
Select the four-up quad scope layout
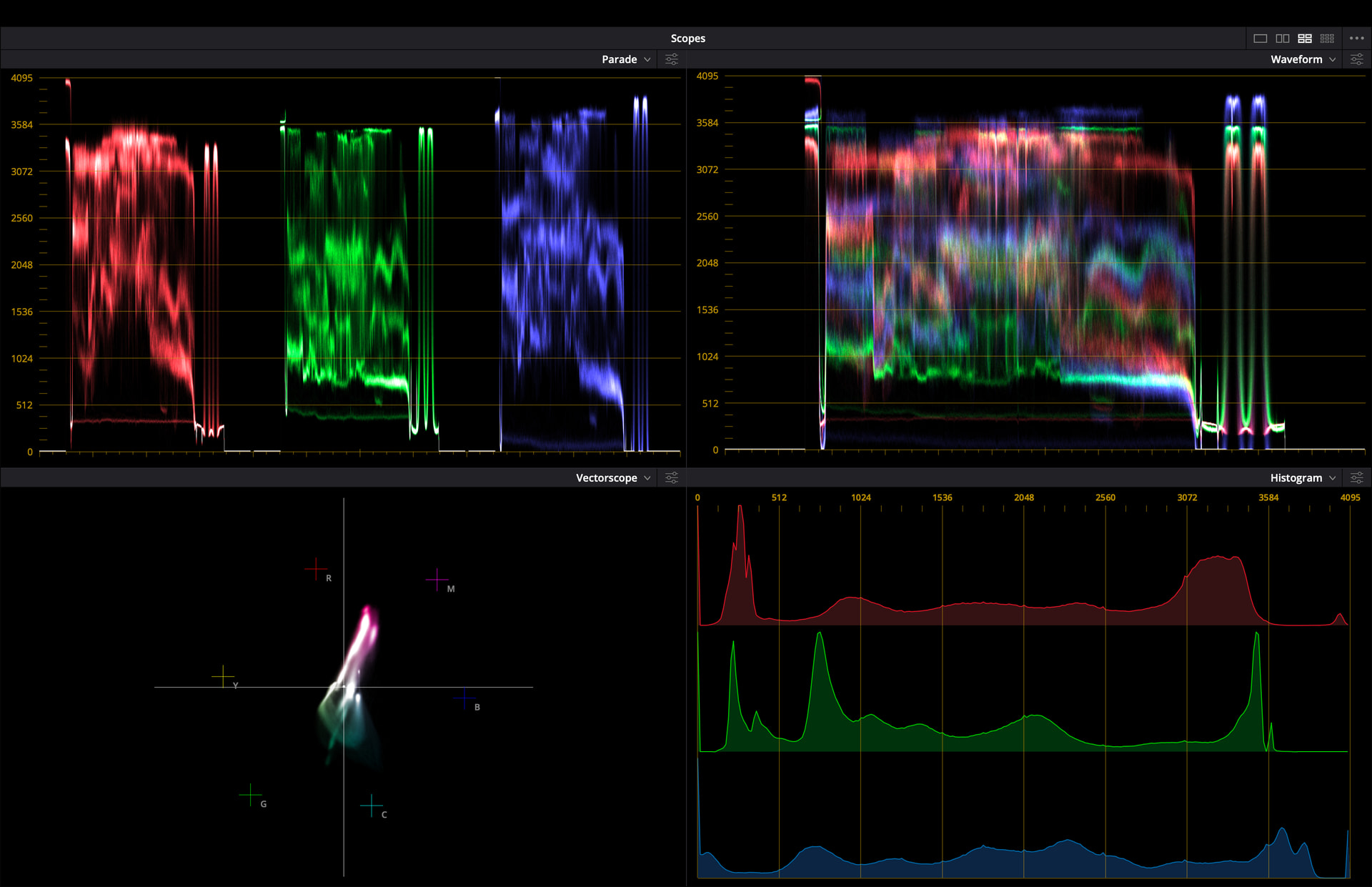(x=1305, y=39)
